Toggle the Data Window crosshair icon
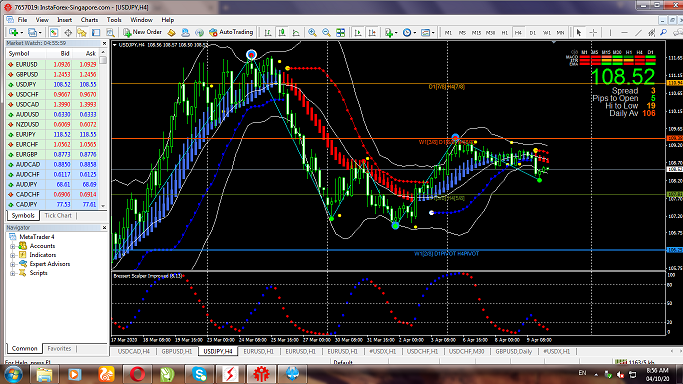 68,32
